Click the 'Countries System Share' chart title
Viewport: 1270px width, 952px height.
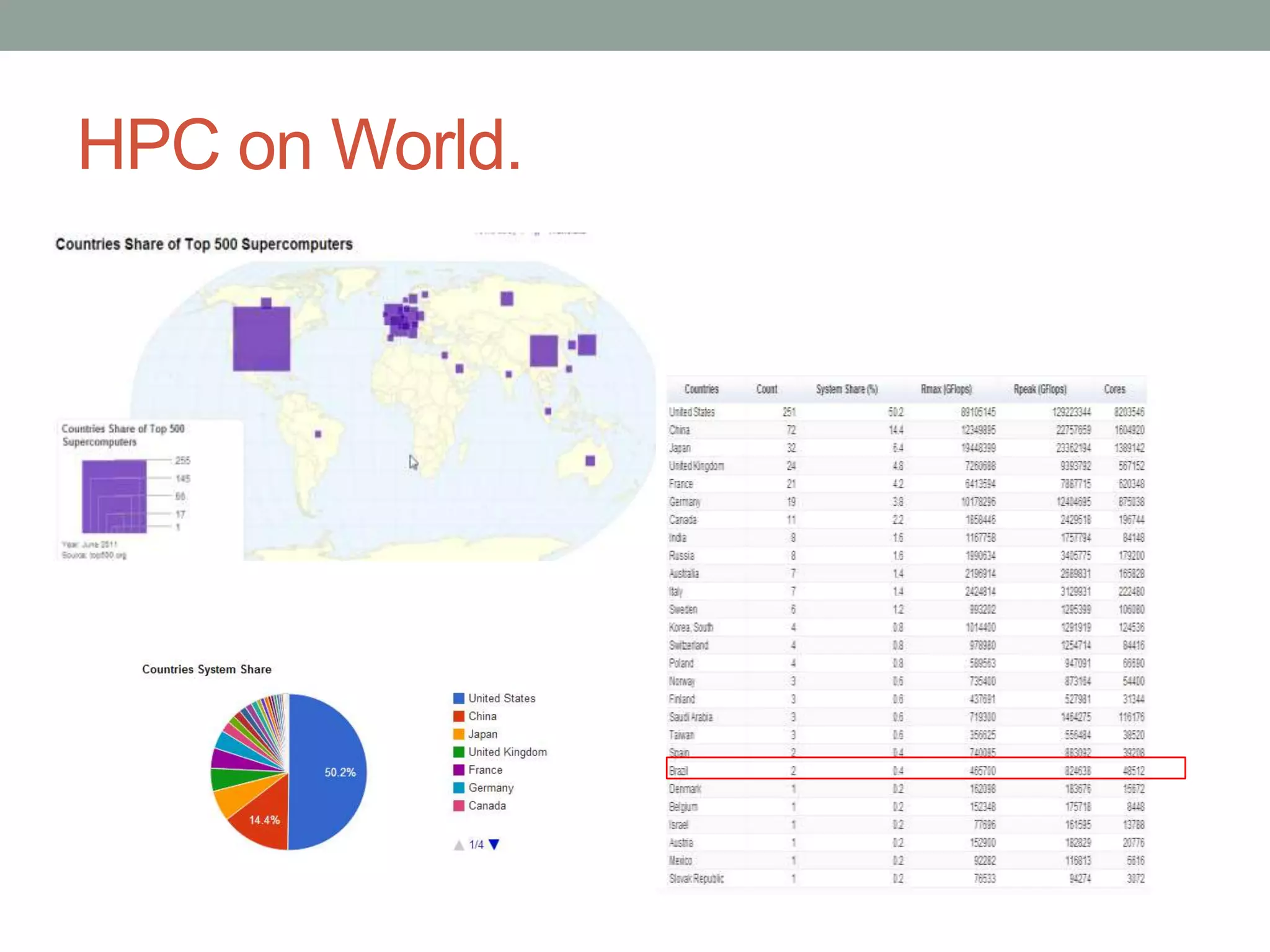206,669
